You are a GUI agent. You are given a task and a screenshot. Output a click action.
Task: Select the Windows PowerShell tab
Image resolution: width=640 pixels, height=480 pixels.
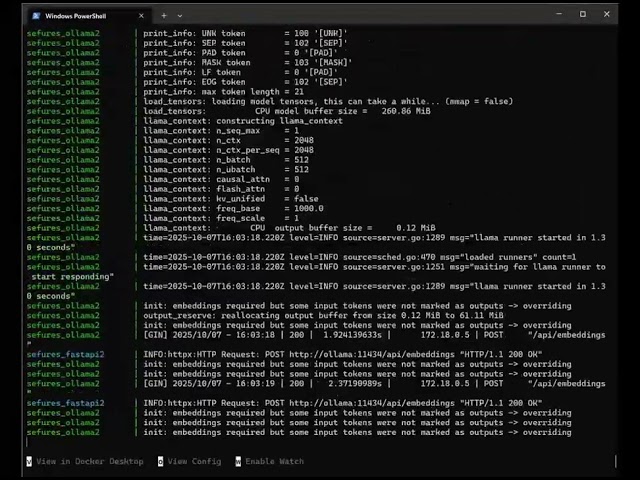[x=88, y=16]
